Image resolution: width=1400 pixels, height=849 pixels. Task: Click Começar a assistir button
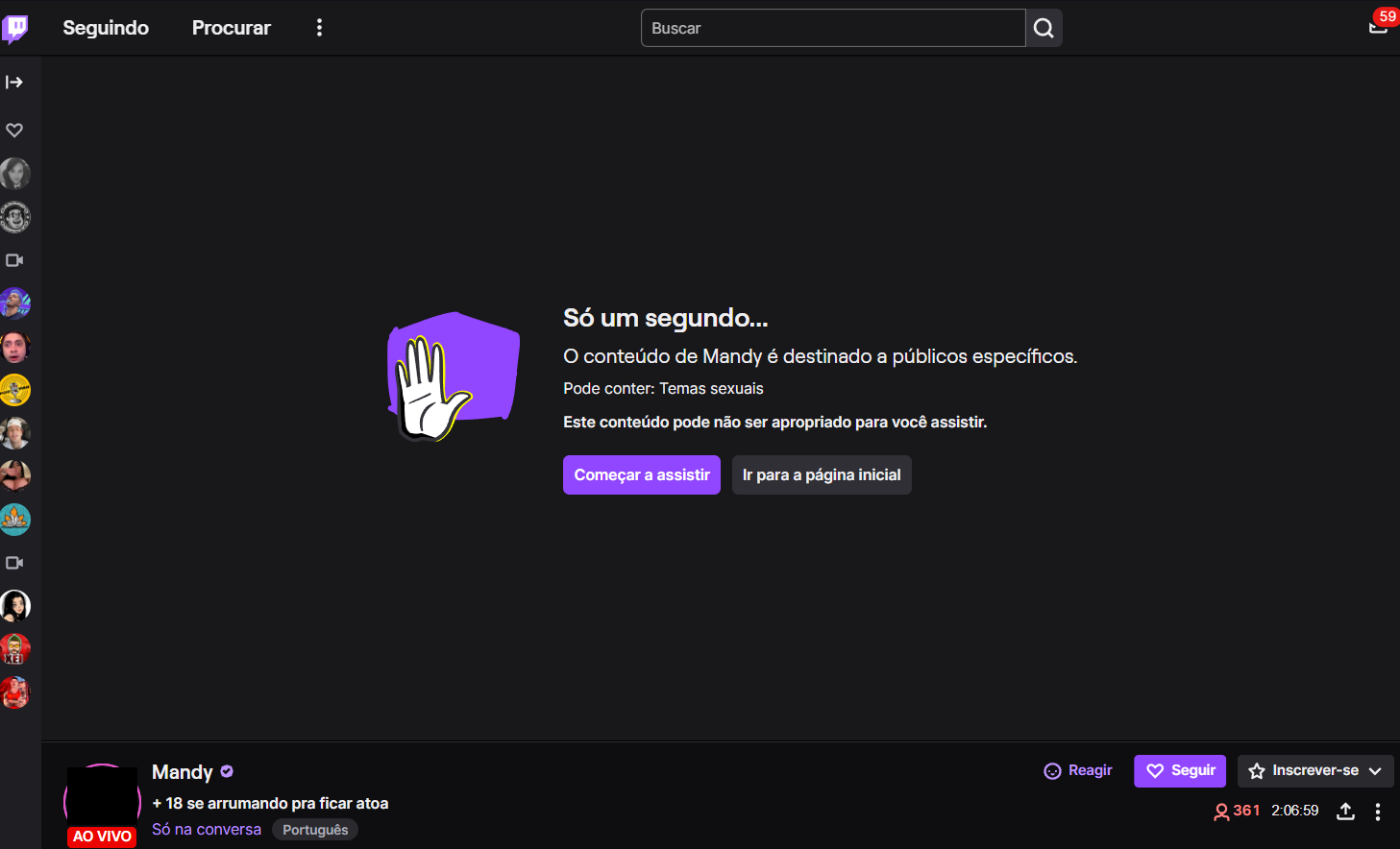(x=642, y=475)
